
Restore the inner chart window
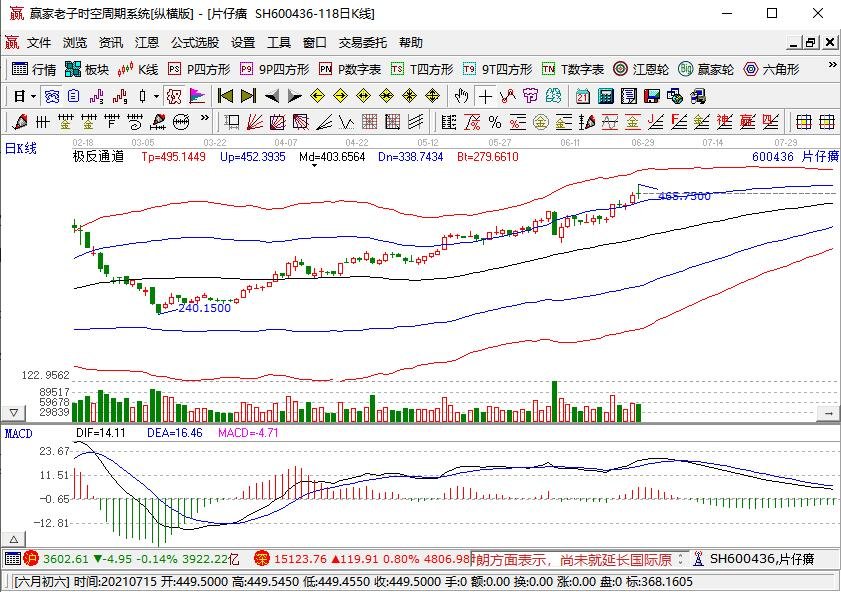pyautogui.click(x=811, y=42)
